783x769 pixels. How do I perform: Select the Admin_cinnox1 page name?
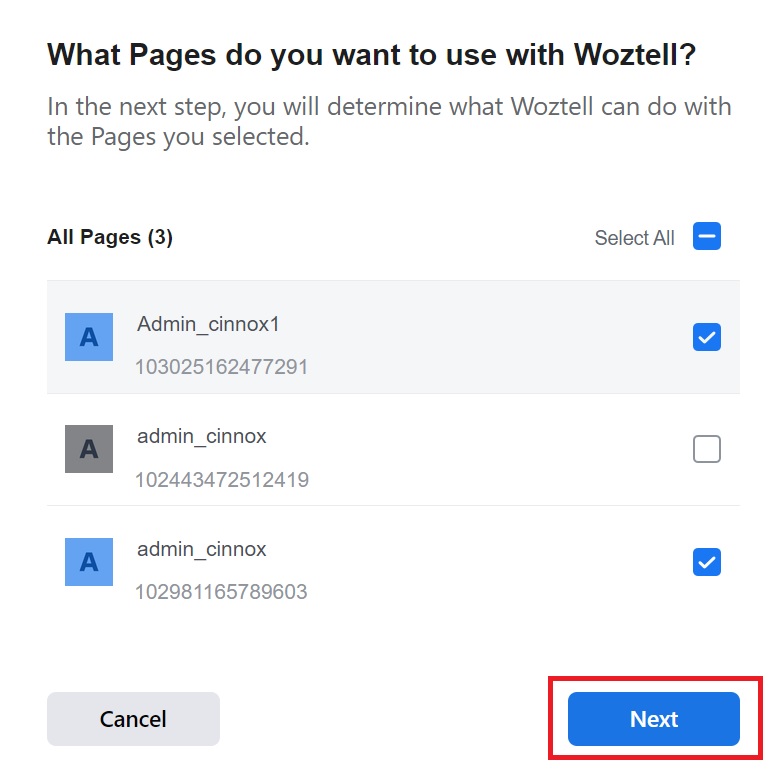click(x=208, y=324)
